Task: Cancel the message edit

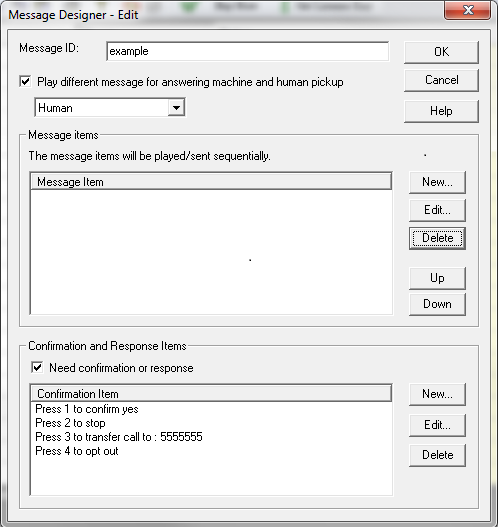Action: pyautogui.click(x=441, y=80)
